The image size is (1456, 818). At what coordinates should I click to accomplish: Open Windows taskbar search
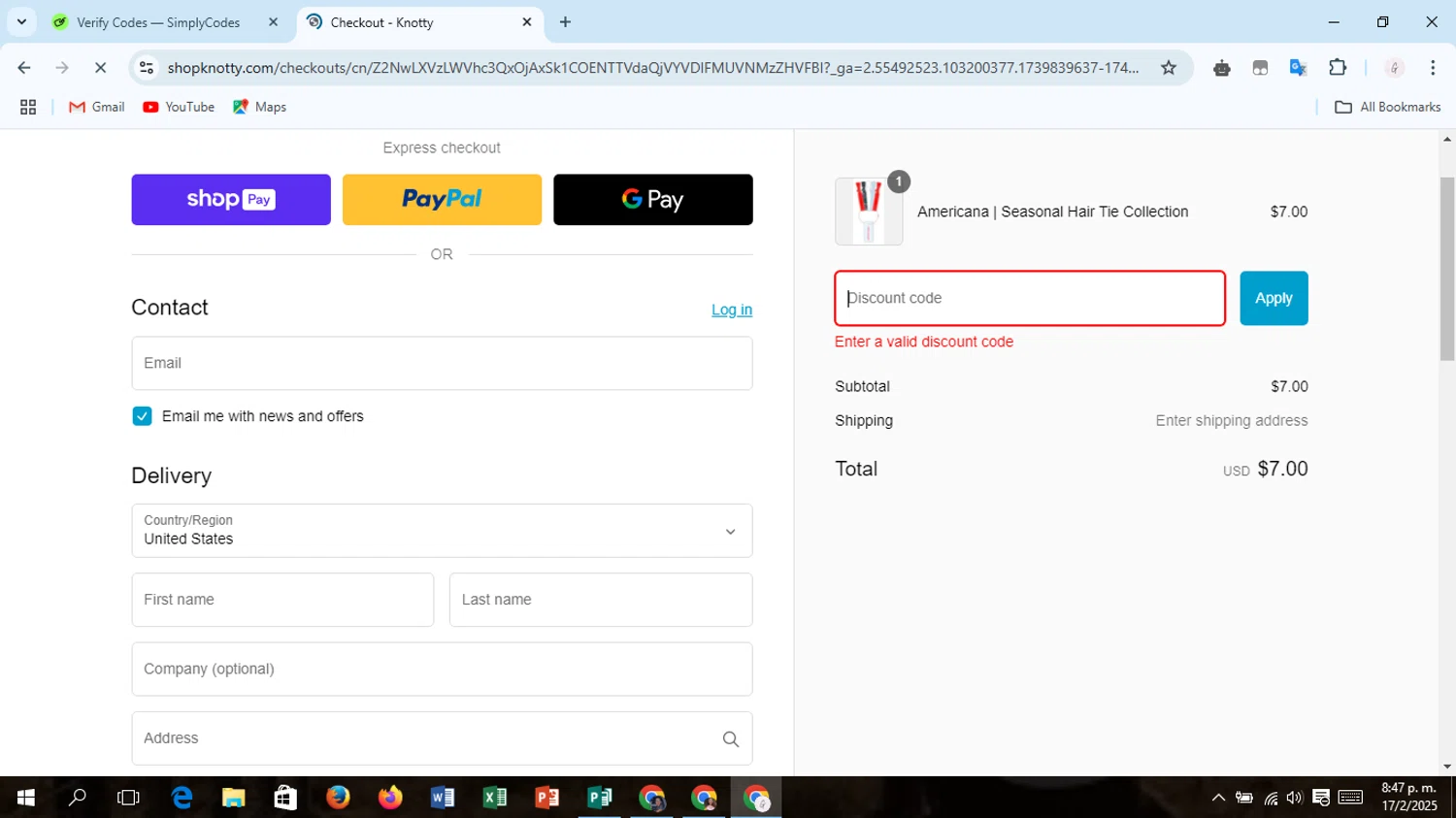78,798
